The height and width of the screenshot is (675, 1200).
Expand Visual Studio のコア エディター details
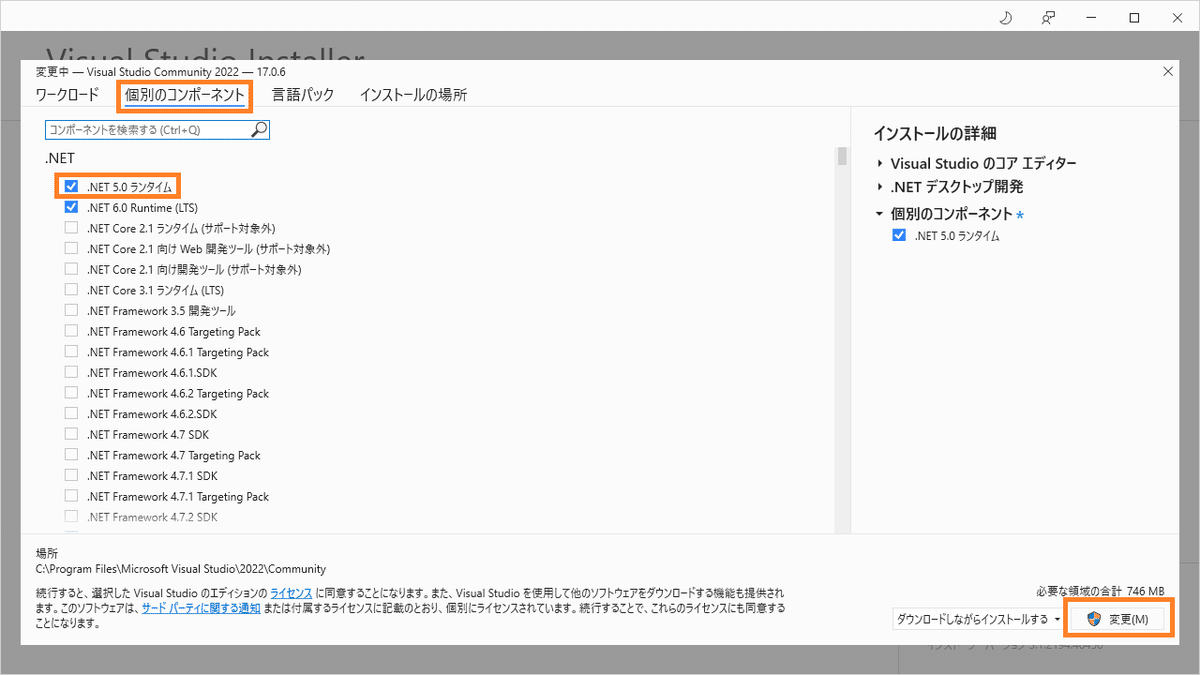tap(880, 163)
